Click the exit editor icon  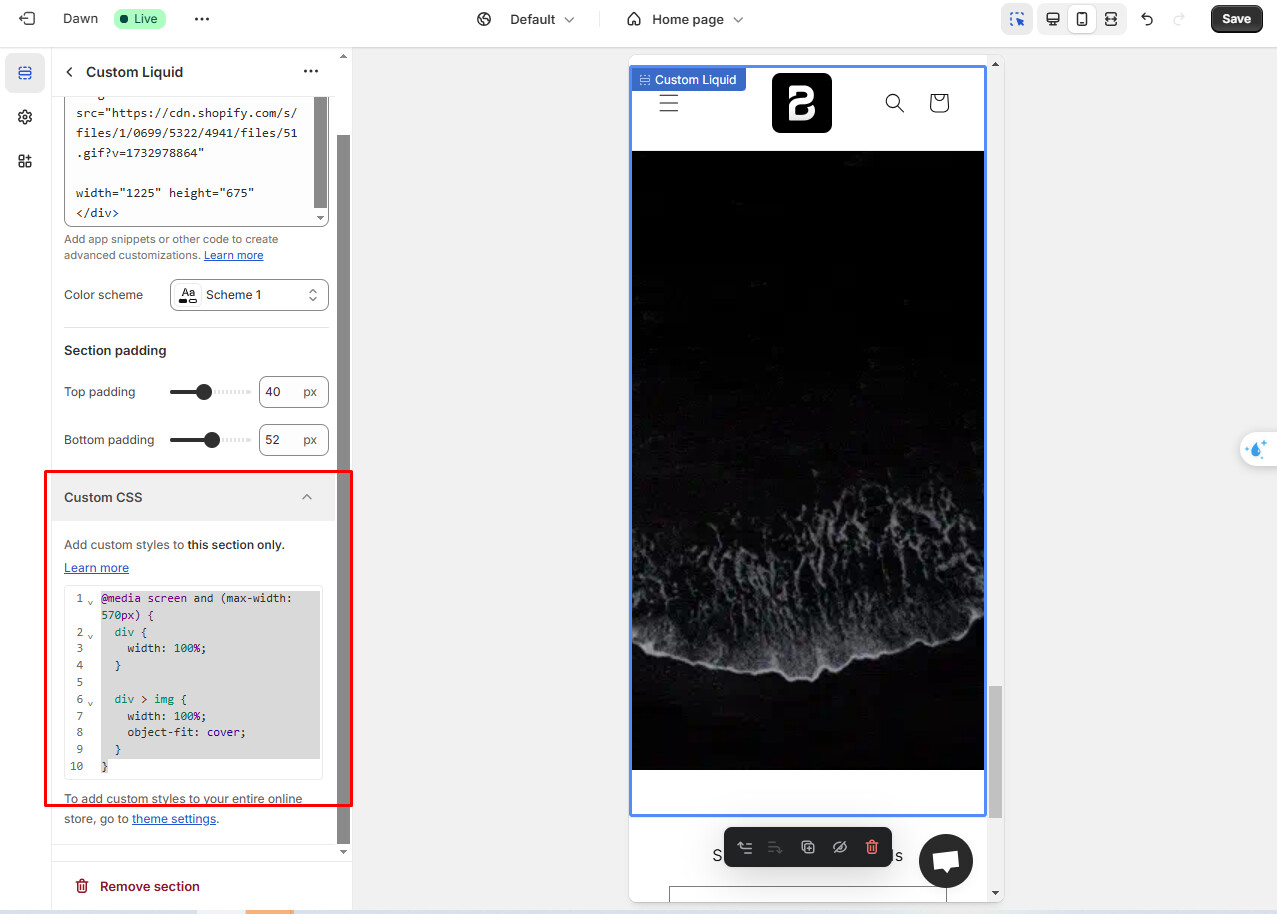click(27, 19)
